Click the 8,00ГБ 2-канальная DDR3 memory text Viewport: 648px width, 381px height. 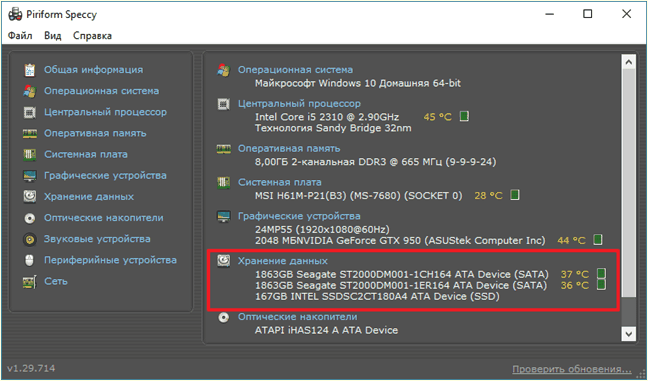pos(375,162)
